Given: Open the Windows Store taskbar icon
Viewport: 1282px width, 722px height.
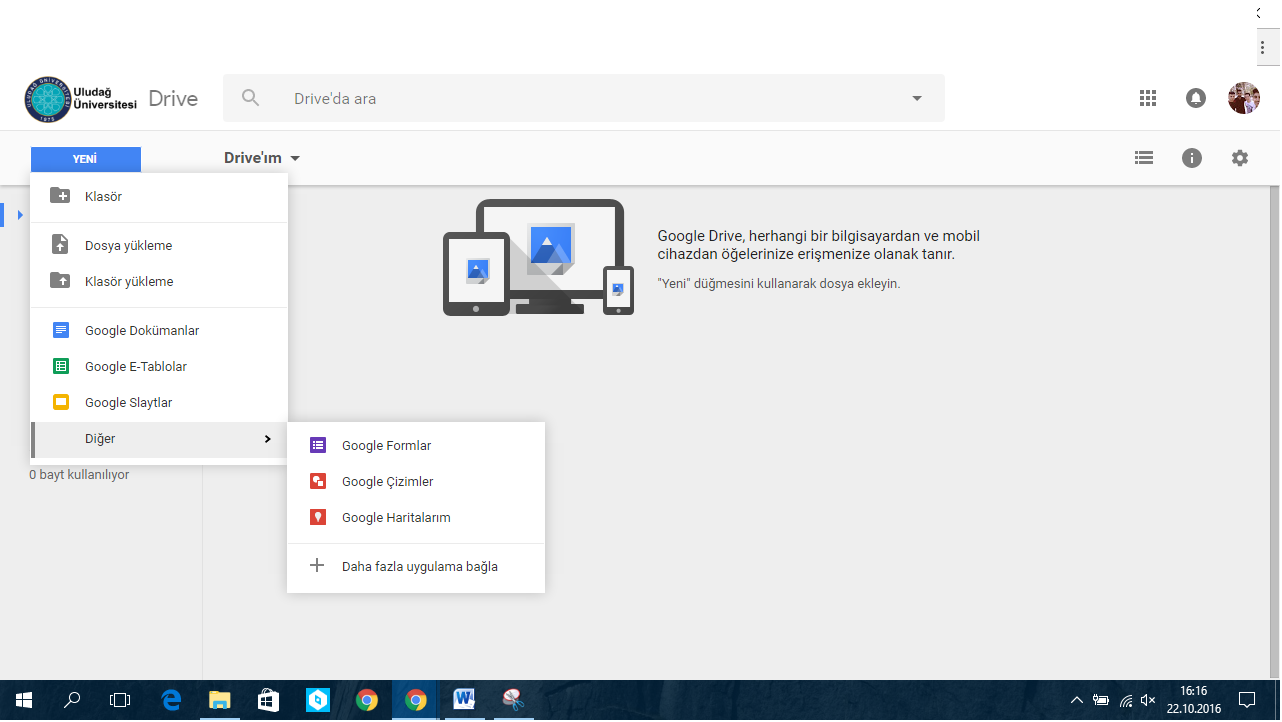Looking at the screenshot, I should click(x=268, y=700).
